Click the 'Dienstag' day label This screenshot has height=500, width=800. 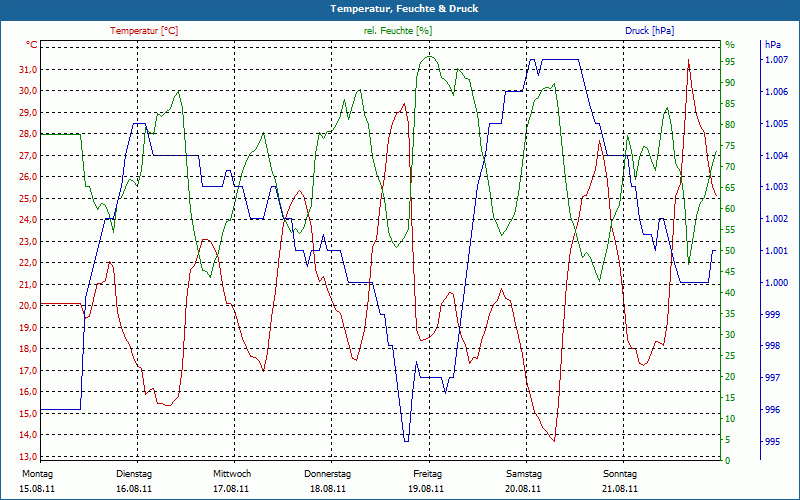coord(134,474)
